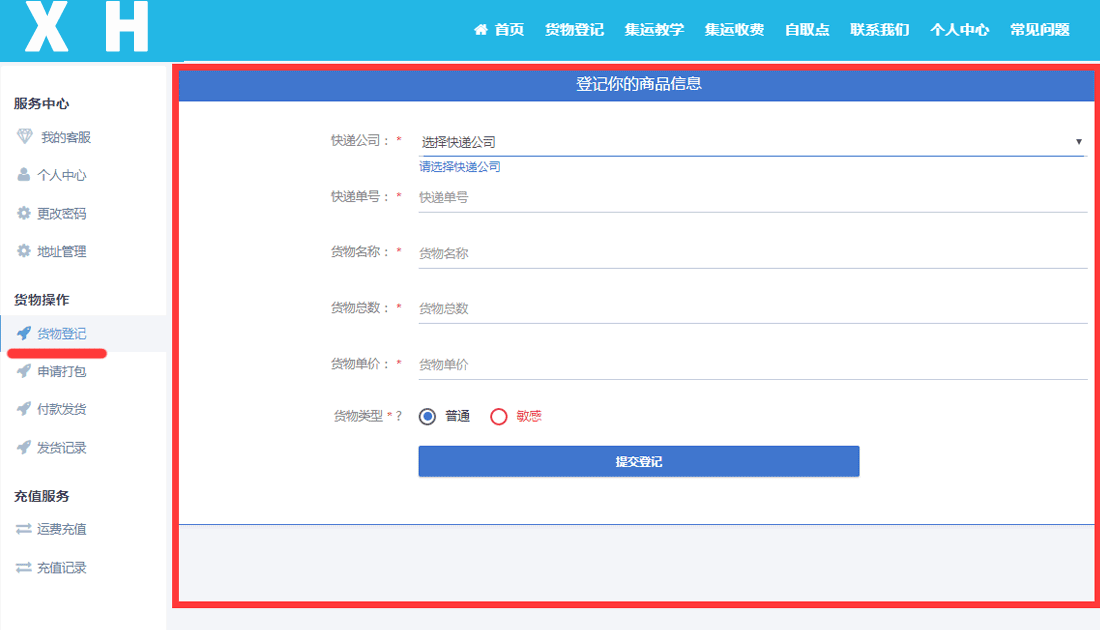
Task: Click the gear icon beside 地址管理
Action: 24,251
